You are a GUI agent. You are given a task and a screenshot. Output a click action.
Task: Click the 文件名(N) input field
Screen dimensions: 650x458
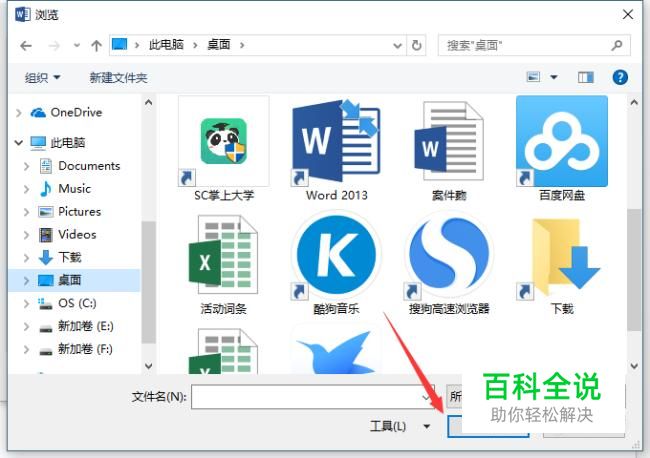tap(313, 397)
